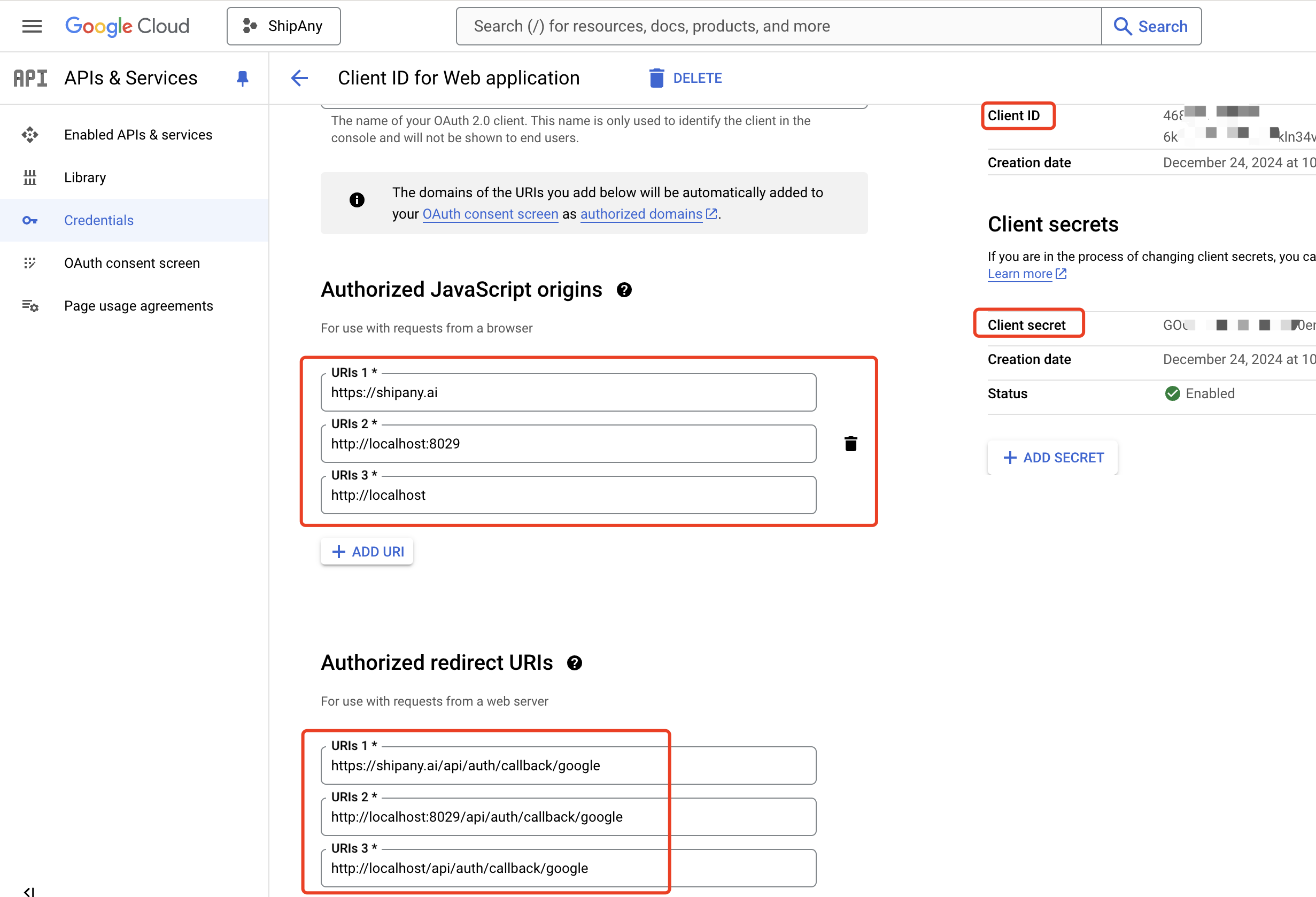
Task: Click the ShipAny project hexagon icon
Action: (250, 26)
